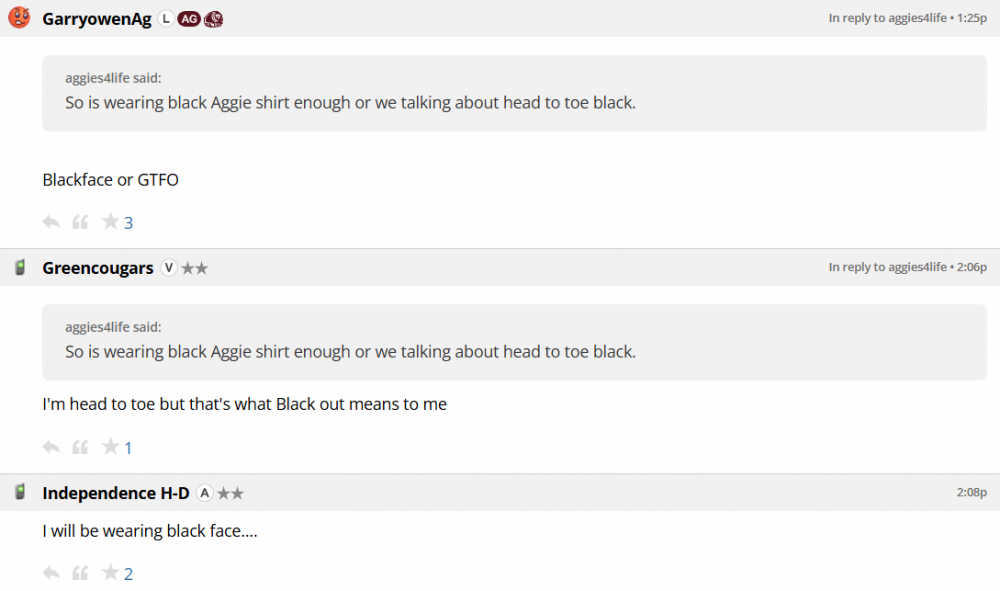
Task: Star the Greencougars post
Action: 110,447
